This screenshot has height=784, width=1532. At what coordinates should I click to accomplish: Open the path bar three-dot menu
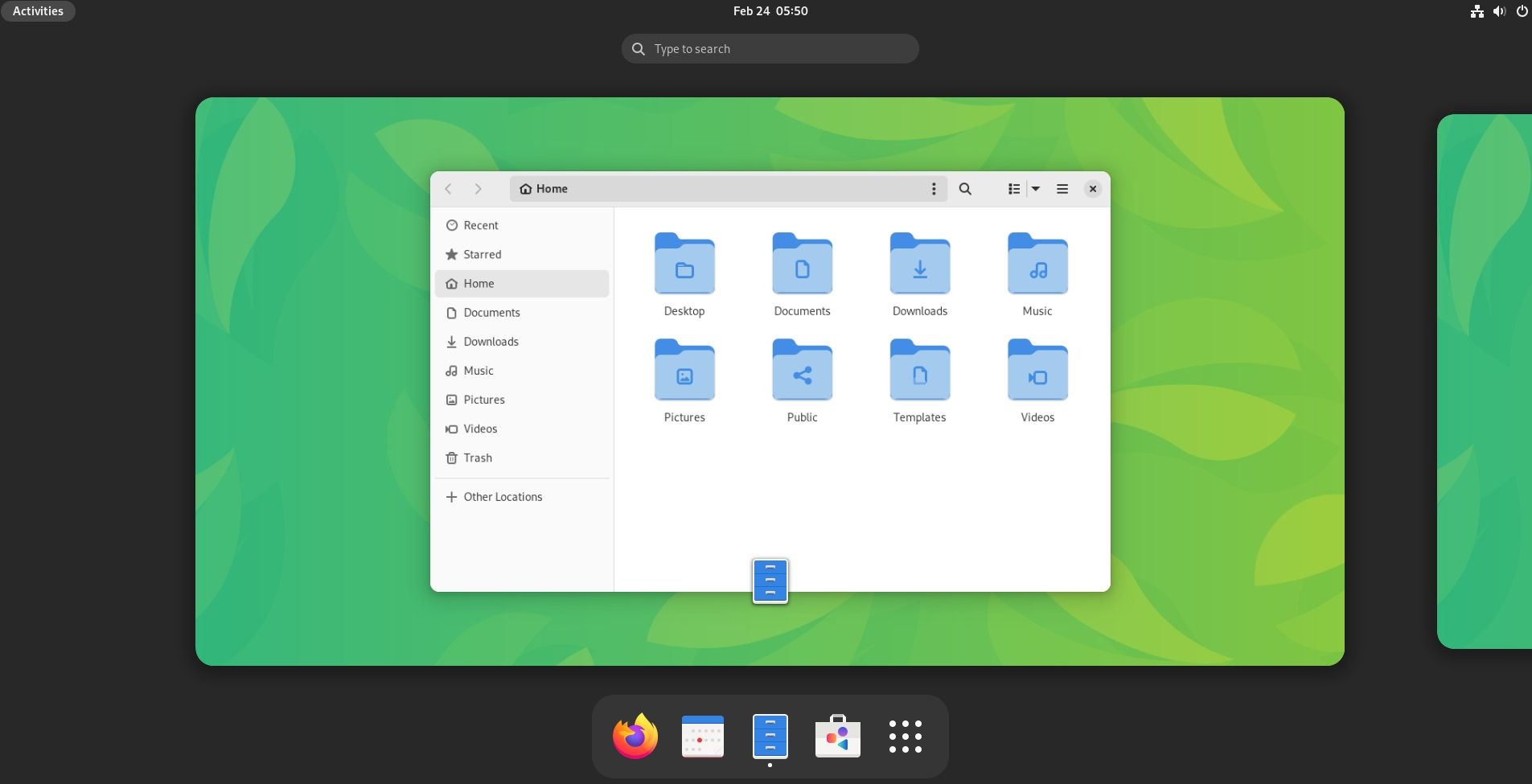point(933,189)
